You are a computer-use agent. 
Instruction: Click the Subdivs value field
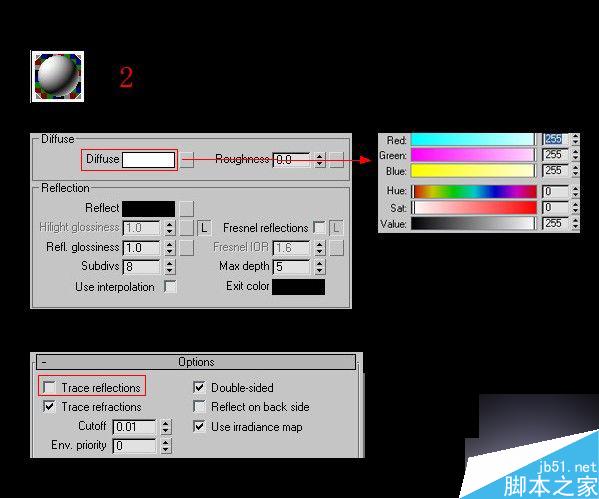[141, 267]
